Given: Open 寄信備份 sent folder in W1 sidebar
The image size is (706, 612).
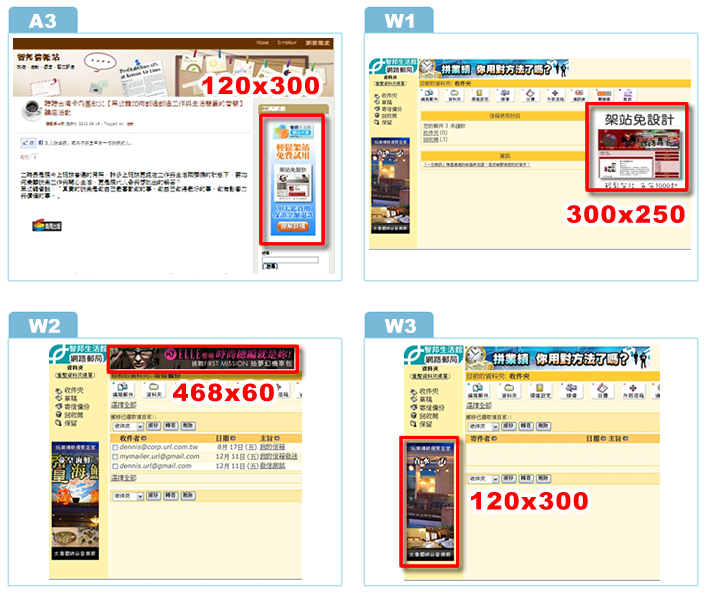Looking at the screenshot, I should tap(388, 109).
